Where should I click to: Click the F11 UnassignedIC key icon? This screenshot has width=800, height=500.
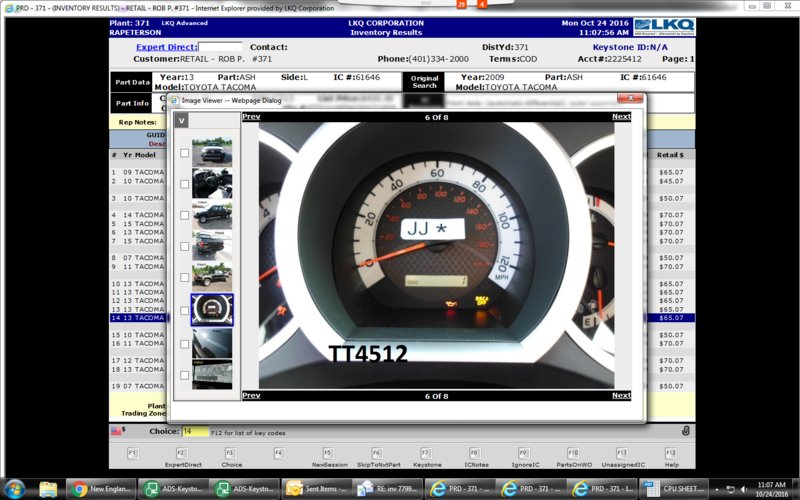click(622, 453)
